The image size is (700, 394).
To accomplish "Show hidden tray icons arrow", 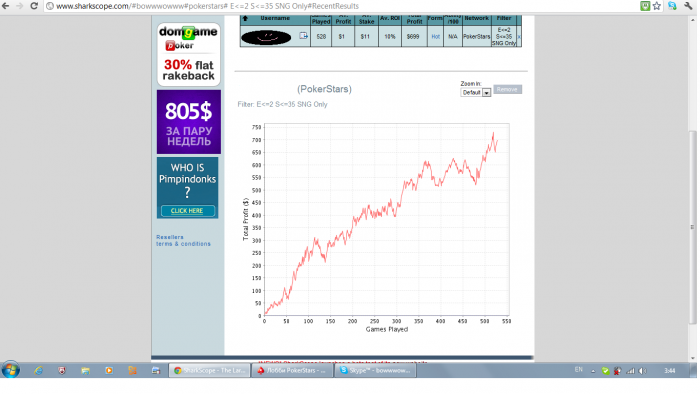I will 593,371.
